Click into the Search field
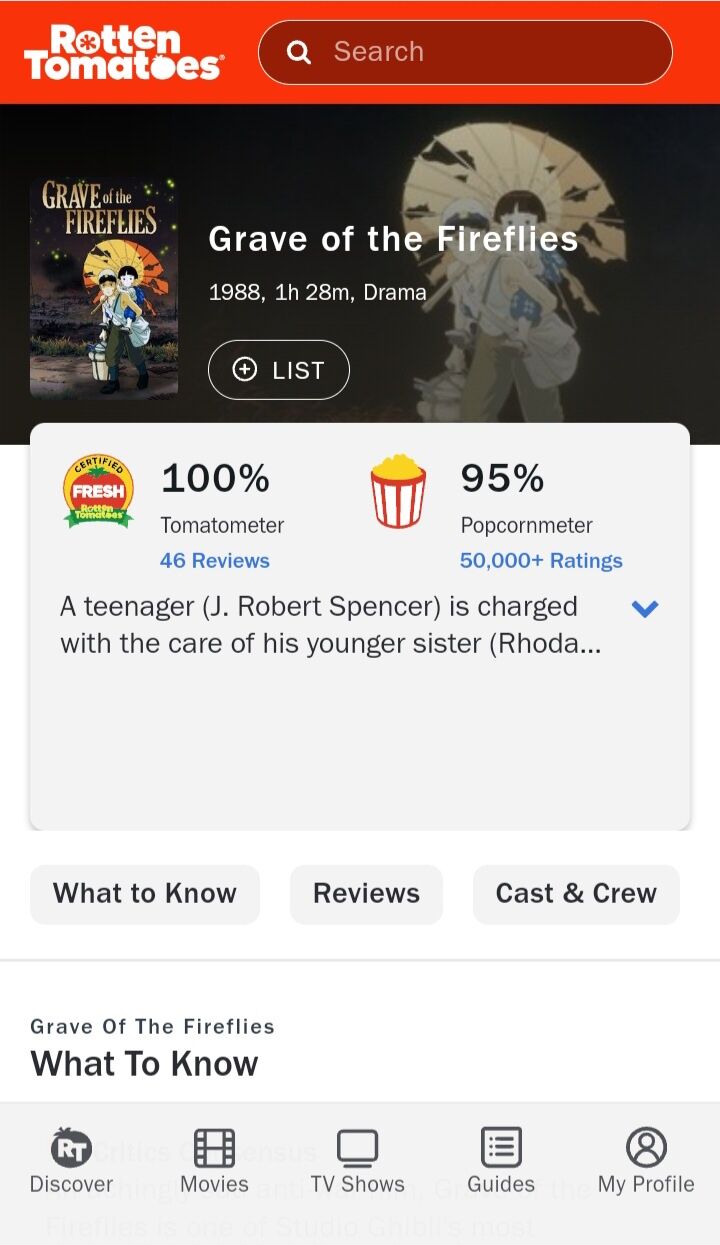The height and width of the screenshot is (1245, 720). [x=465, y=52]
